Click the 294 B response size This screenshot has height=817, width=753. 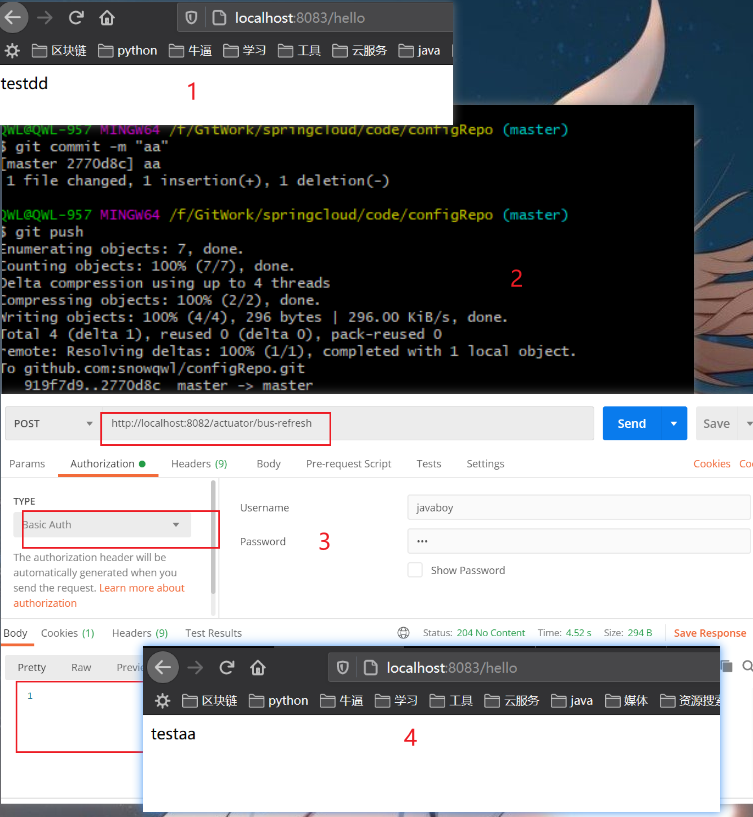640,633
